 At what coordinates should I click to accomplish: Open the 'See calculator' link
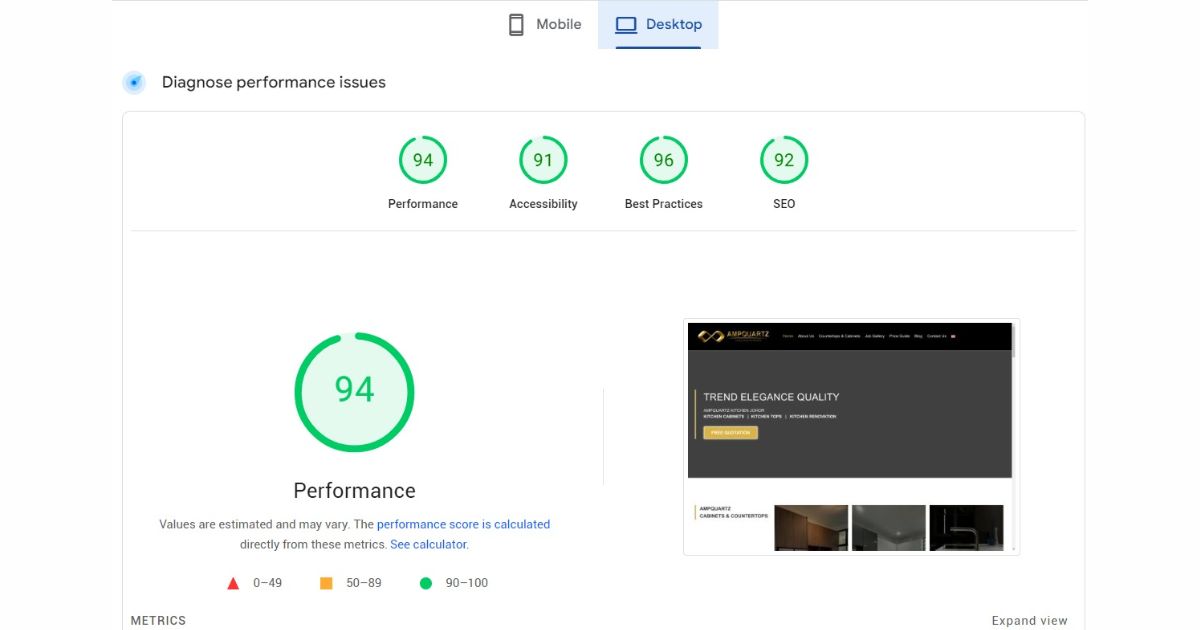[x=428, y=545]
